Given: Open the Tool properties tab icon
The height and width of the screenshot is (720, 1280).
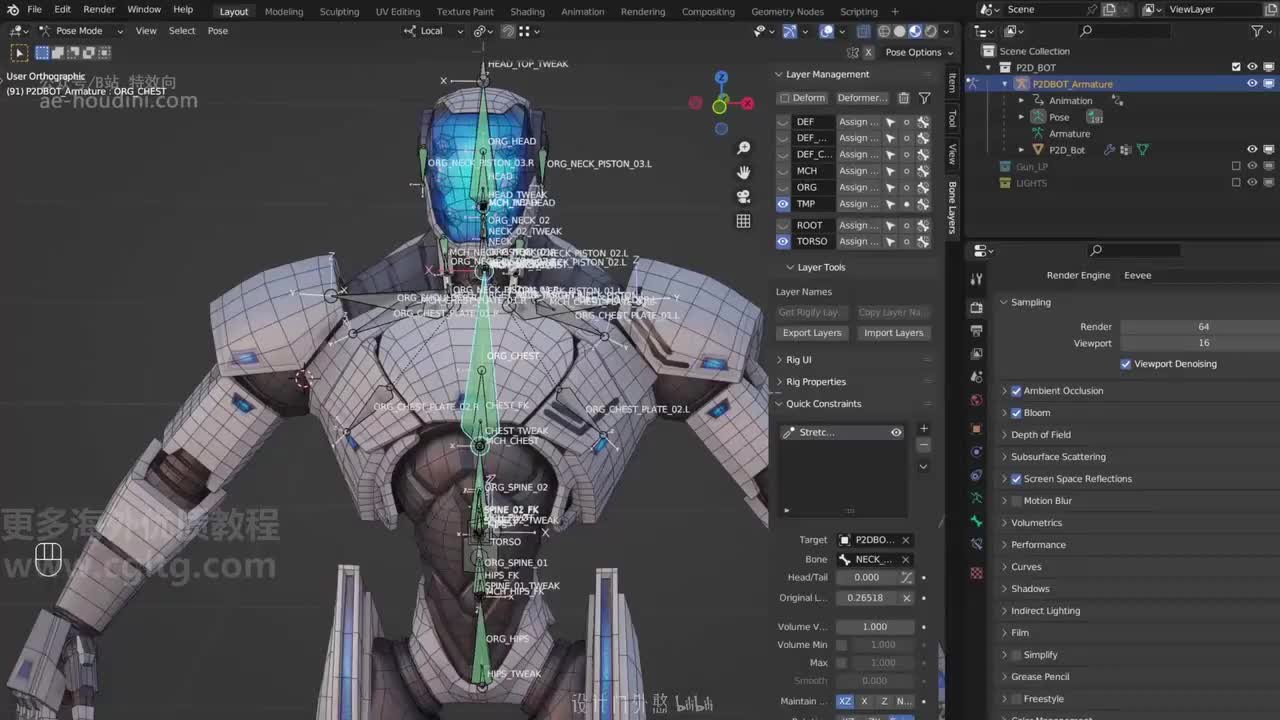Looking at the screenshot, I should [x=977, y=279].
